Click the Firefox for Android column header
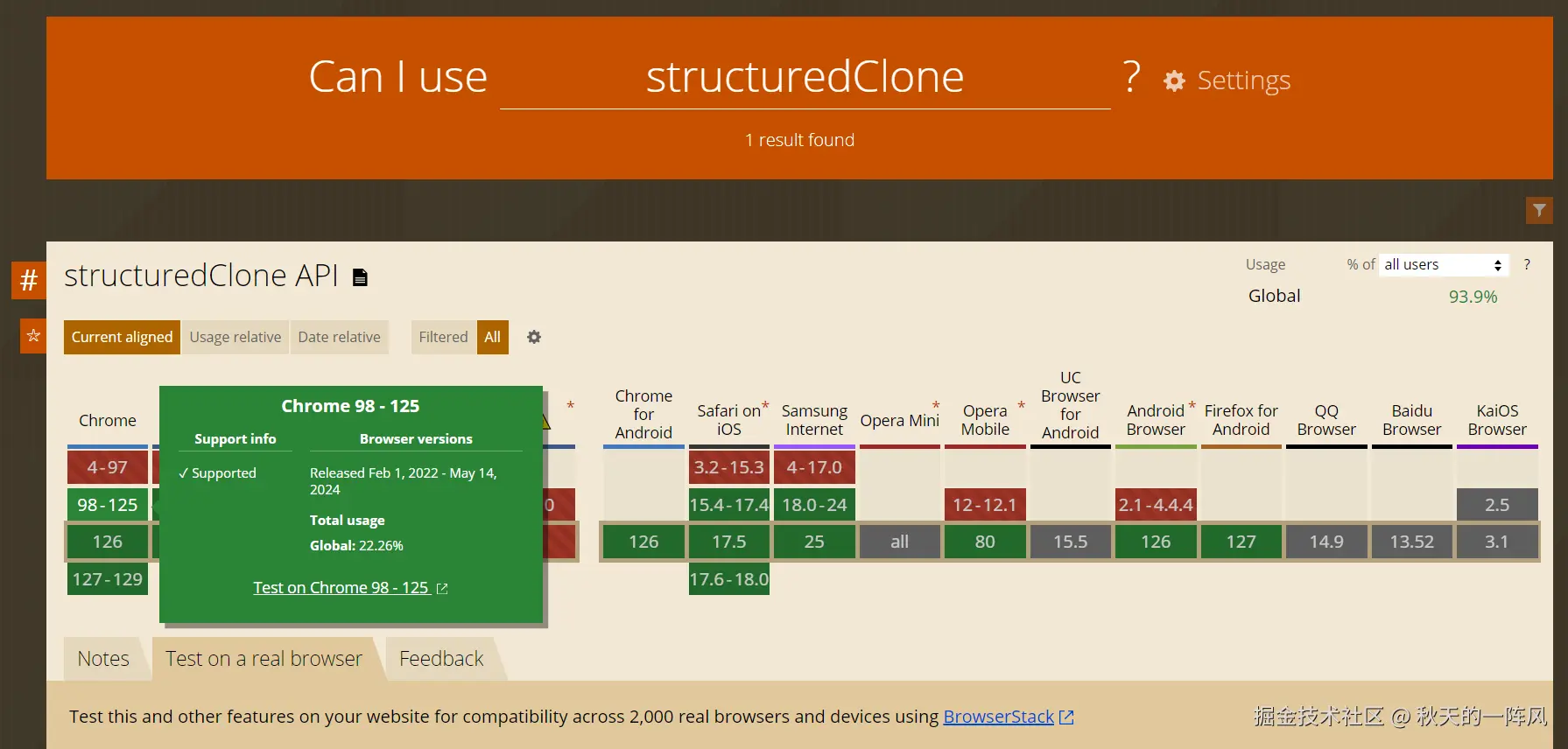This screenshot has height=749, width=1568. [1241, 420]
